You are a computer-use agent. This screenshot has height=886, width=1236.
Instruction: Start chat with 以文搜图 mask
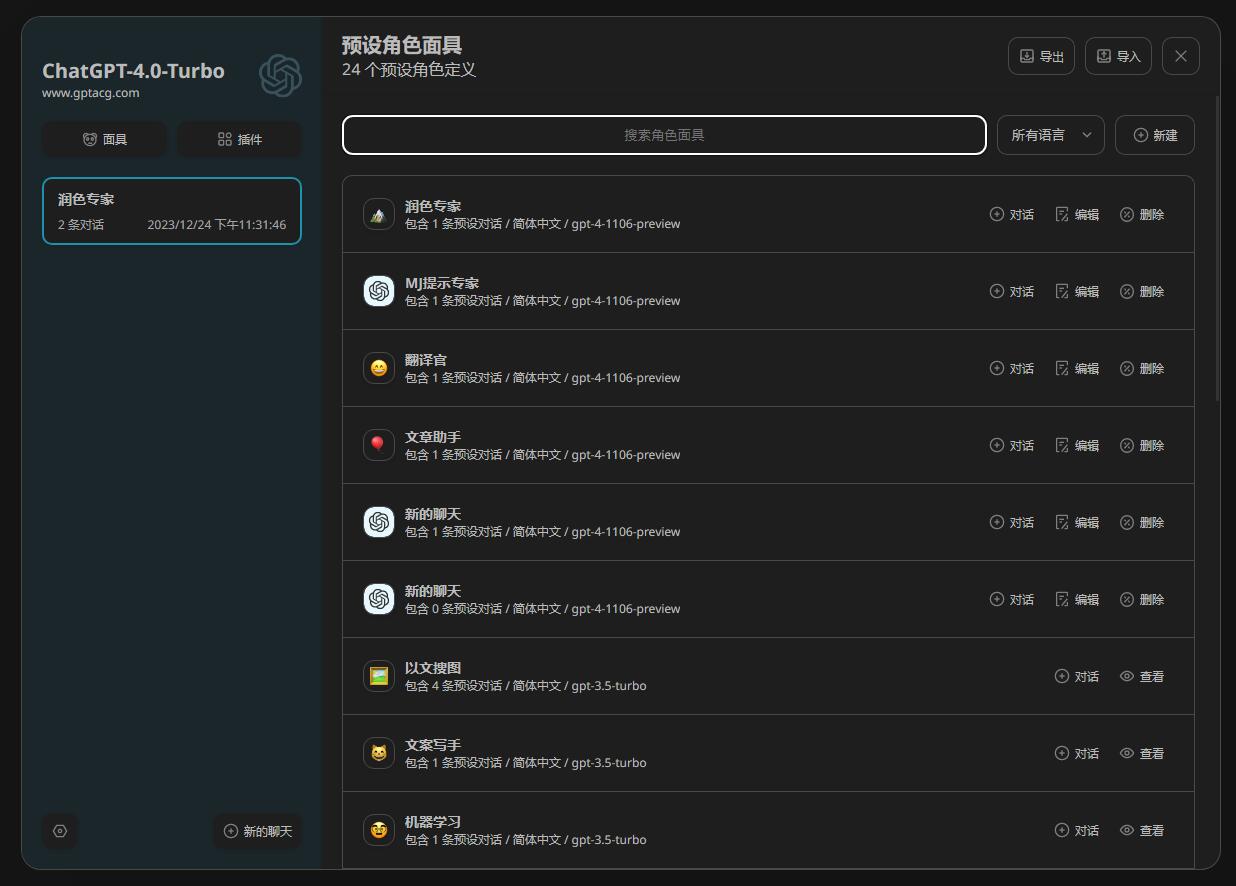pos(1077,676)
